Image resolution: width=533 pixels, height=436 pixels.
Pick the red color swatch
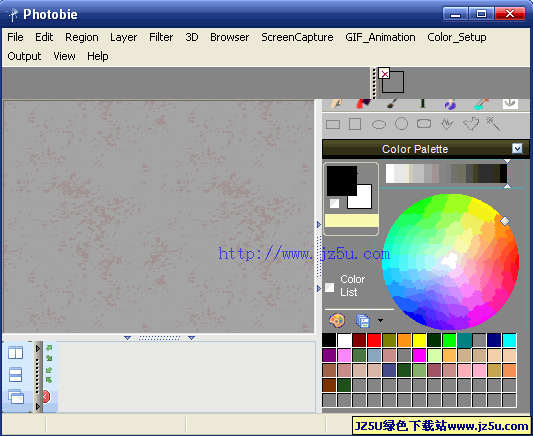(374, 340)
